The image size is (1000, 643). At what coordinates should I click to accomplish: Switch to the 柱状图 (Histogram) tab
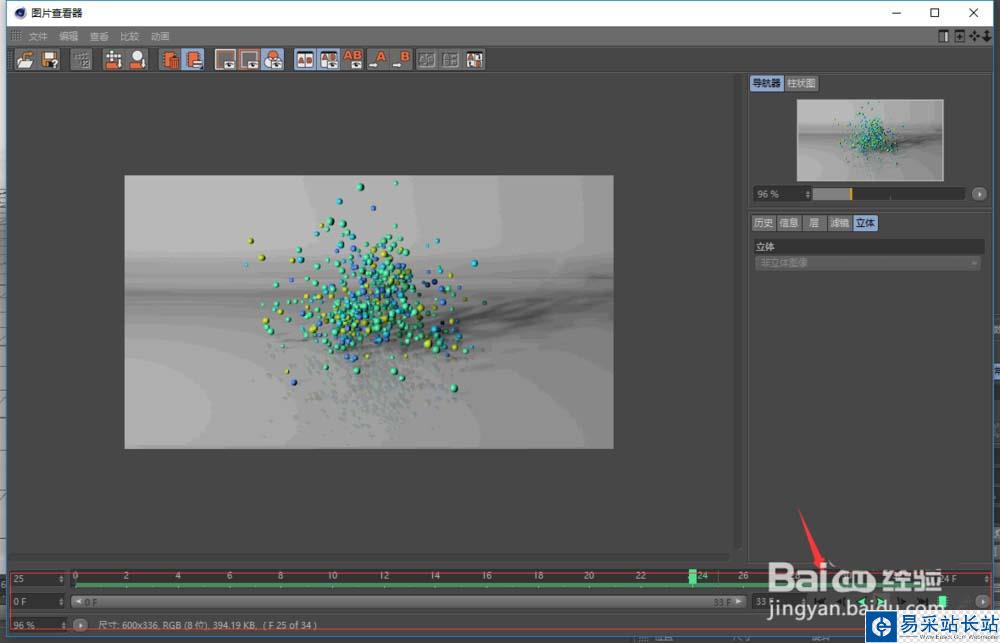[801, 83]
